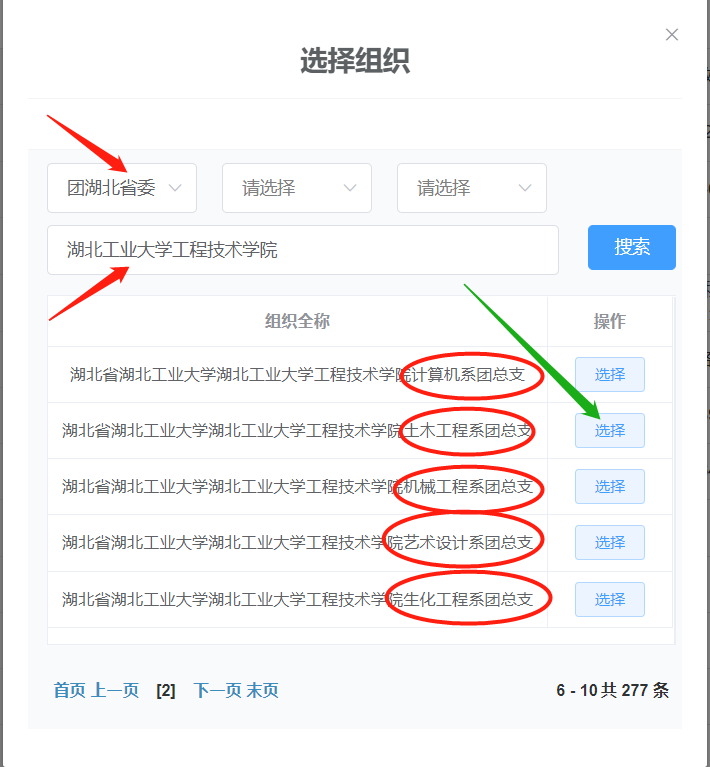This screenshot has width=710, height=767.
Task: Go to 下一页 of results
Action: pos(217,691)
